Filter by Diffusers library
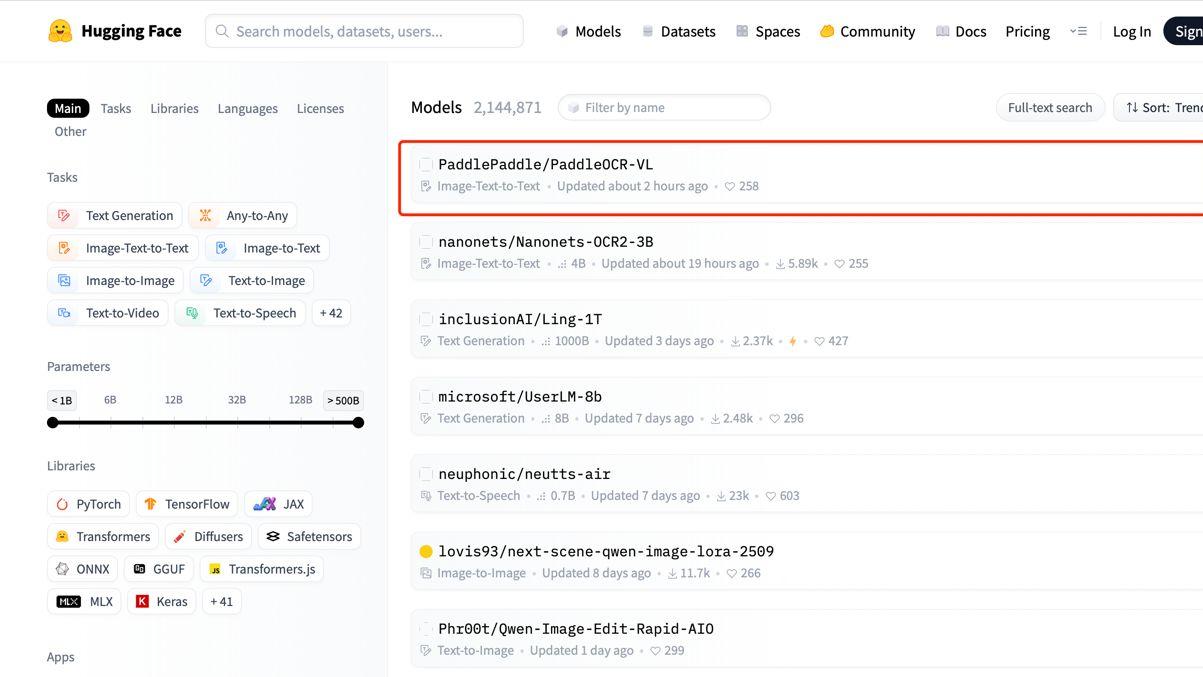 tap(208, 536)
